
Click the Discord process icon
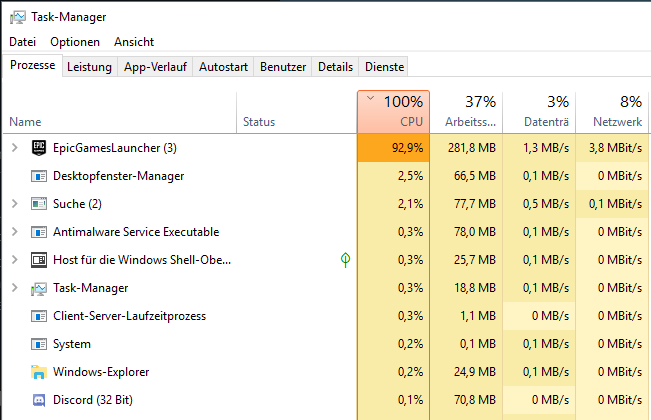pos(39,400)
